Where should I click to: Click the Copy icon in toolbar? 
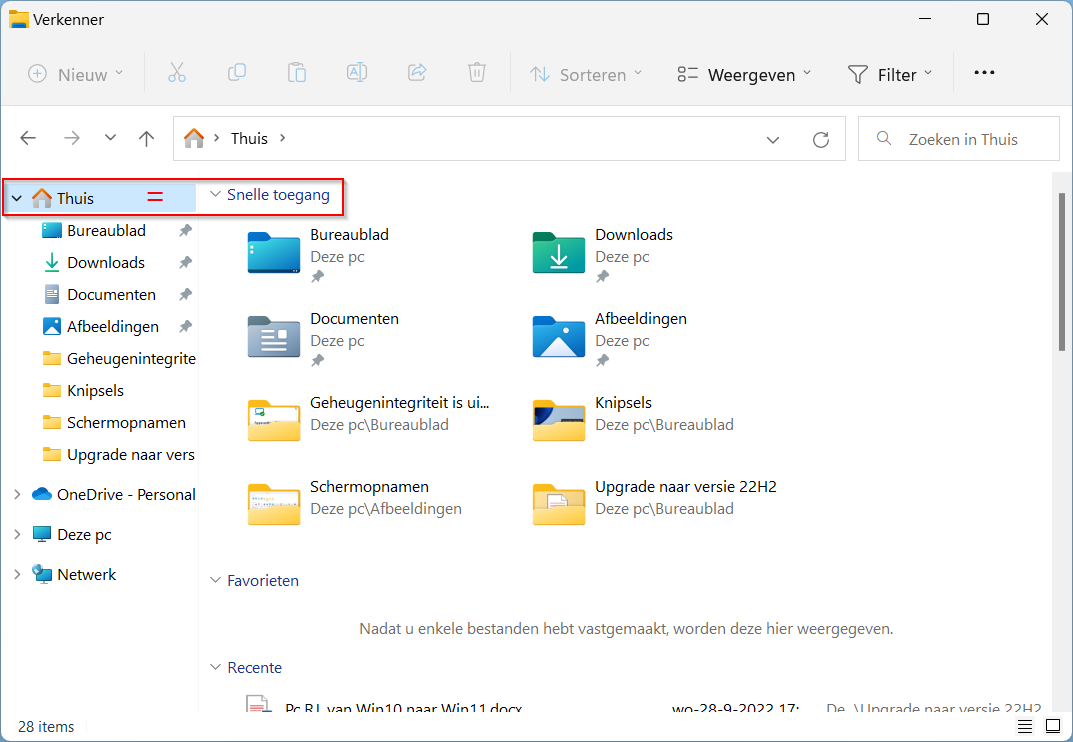(x=237, y=73)
